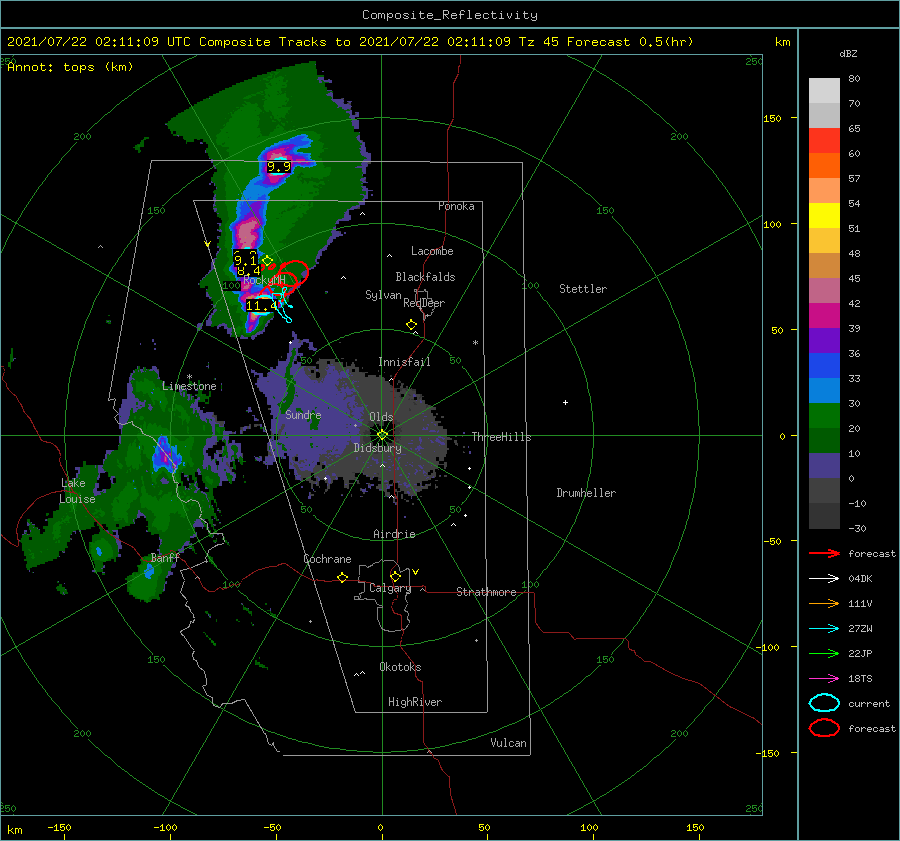The image size is (900, 841).
Task: Click the storm top label 9.1
Action: click(245, 259)
